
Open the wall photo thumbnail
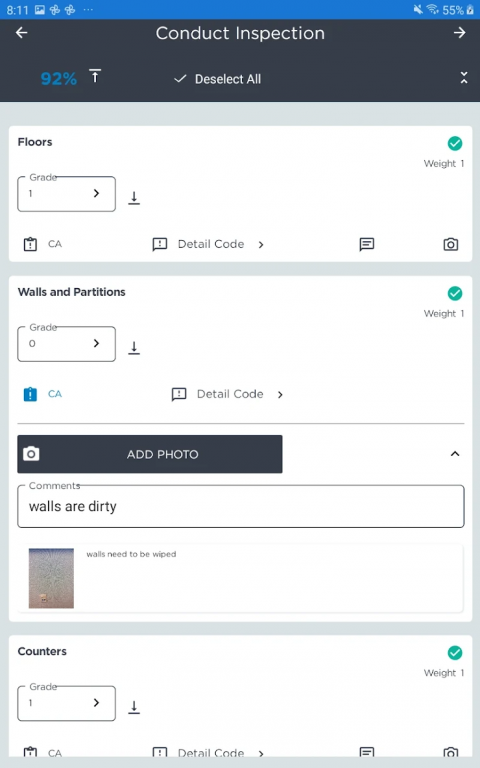[51, 578]
